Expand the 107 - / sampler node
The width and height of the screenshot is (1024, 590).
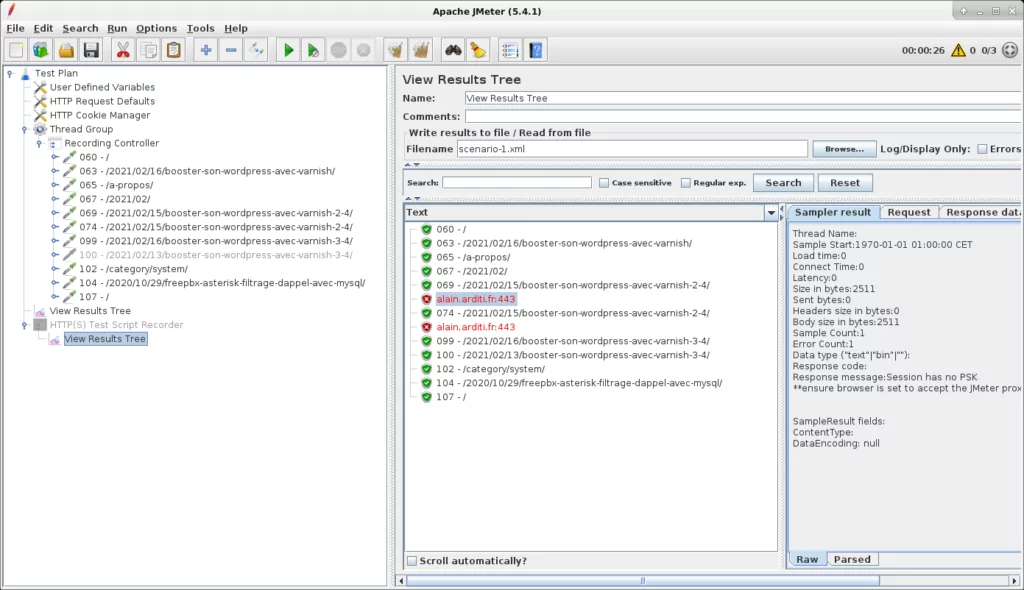pos(55,297)
